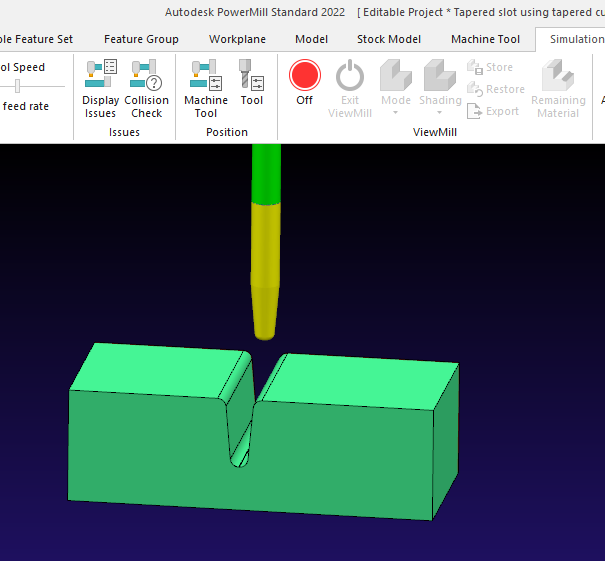Click the yellow tapered cutter in the viewport
605x561 pixels.
tap(265, 271)
